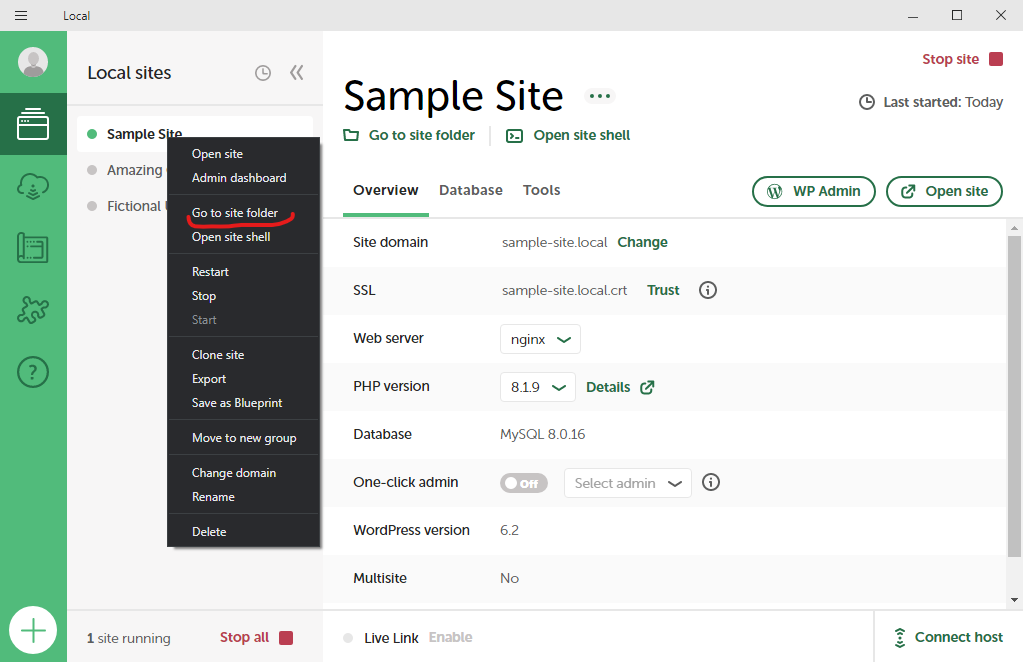Switch to the Database tab

coord(470,190)
